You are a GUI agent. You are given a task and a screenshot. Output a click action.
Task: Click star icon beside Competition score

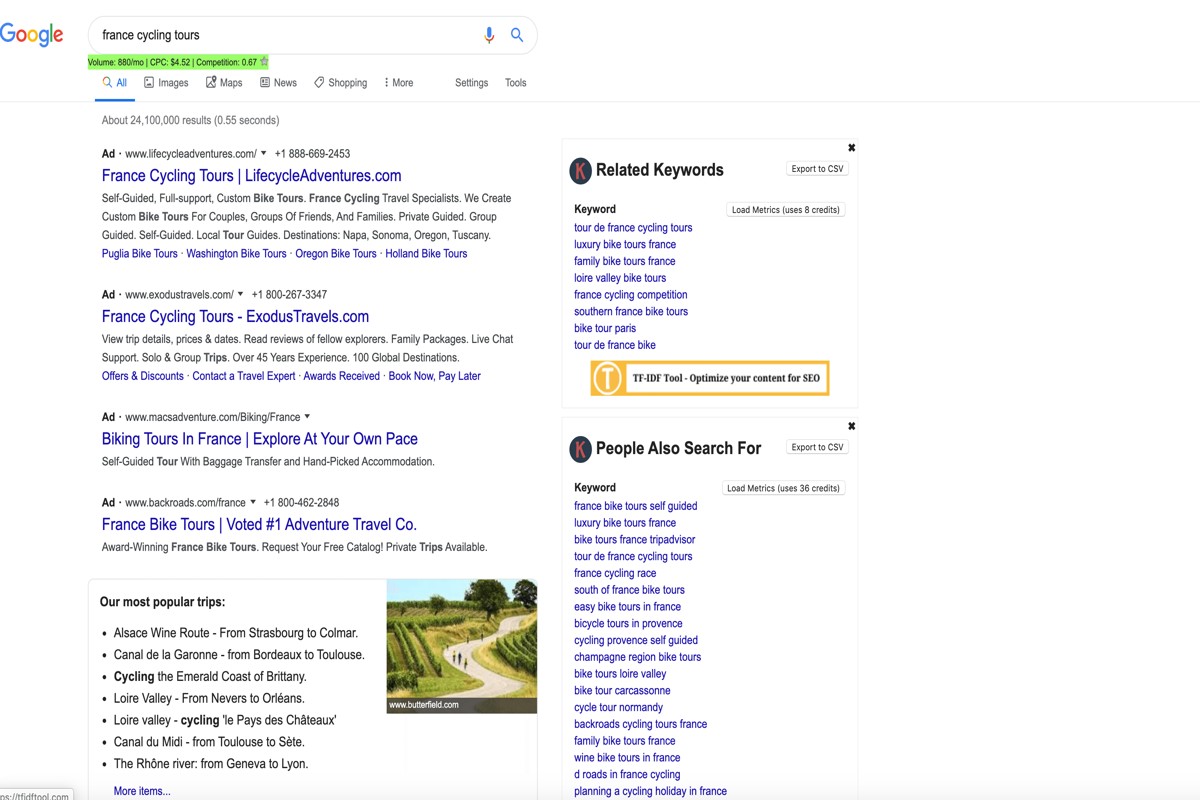pos(264,62)
